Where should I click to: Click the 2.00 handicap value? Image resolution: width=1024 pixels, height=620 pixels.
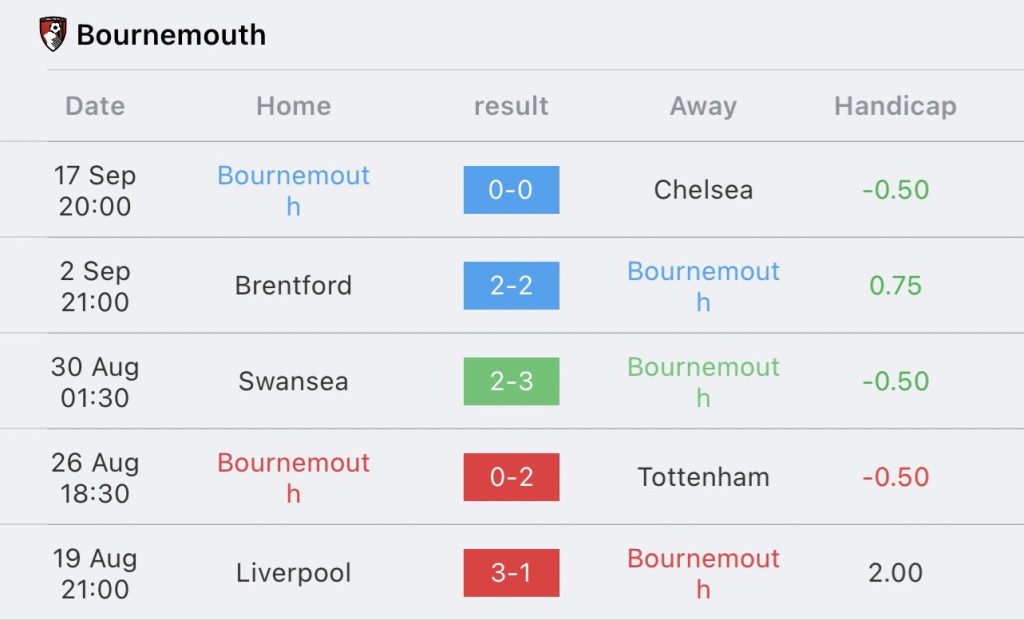tap(895, 573)
